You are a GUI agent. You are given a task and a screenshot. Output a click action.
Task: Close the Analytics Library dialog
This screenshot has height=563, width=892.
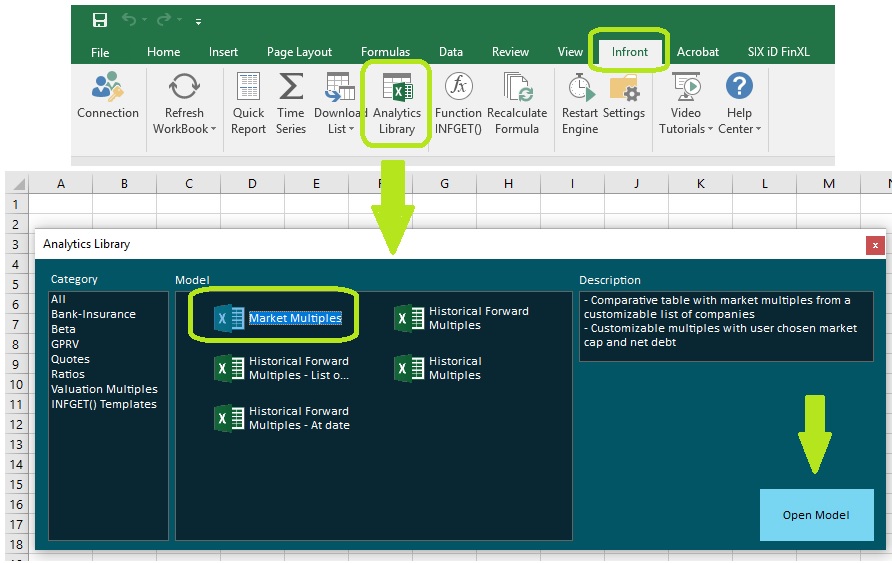pos(875,245)
